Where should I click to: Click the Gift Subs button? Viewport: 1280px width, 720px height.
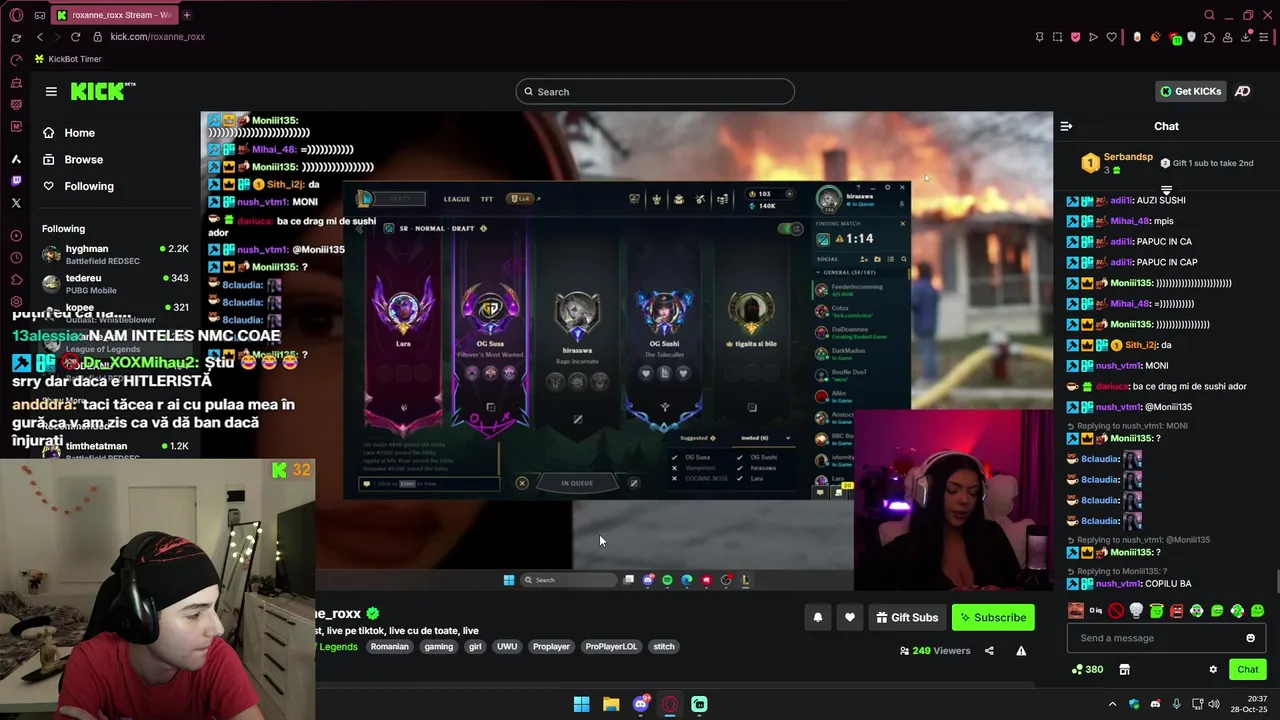(907, 618)
